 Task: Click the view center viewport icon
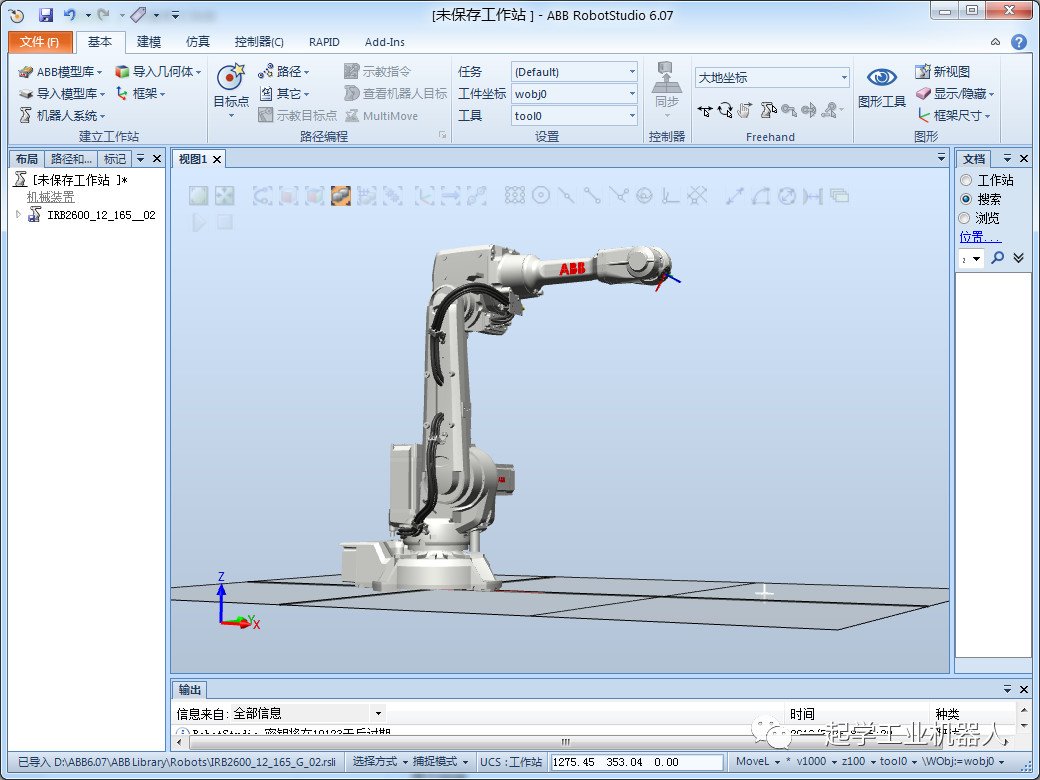pyautogui.click(x=225, y=196)
